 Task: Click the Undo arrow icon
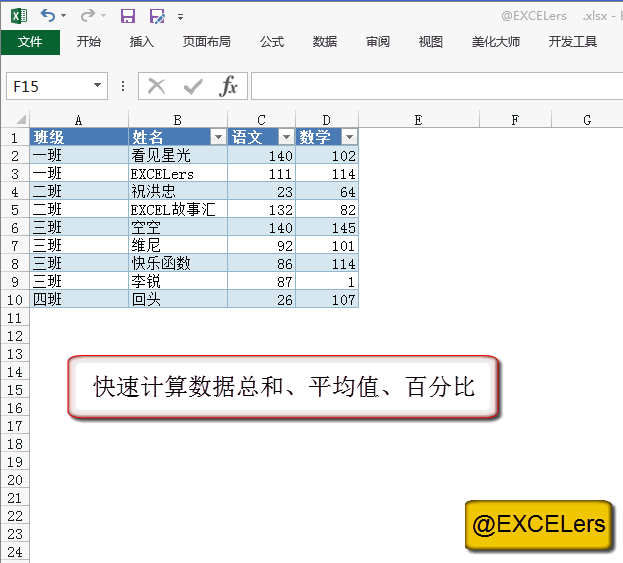pyautogui.click(x=47, y=16)
